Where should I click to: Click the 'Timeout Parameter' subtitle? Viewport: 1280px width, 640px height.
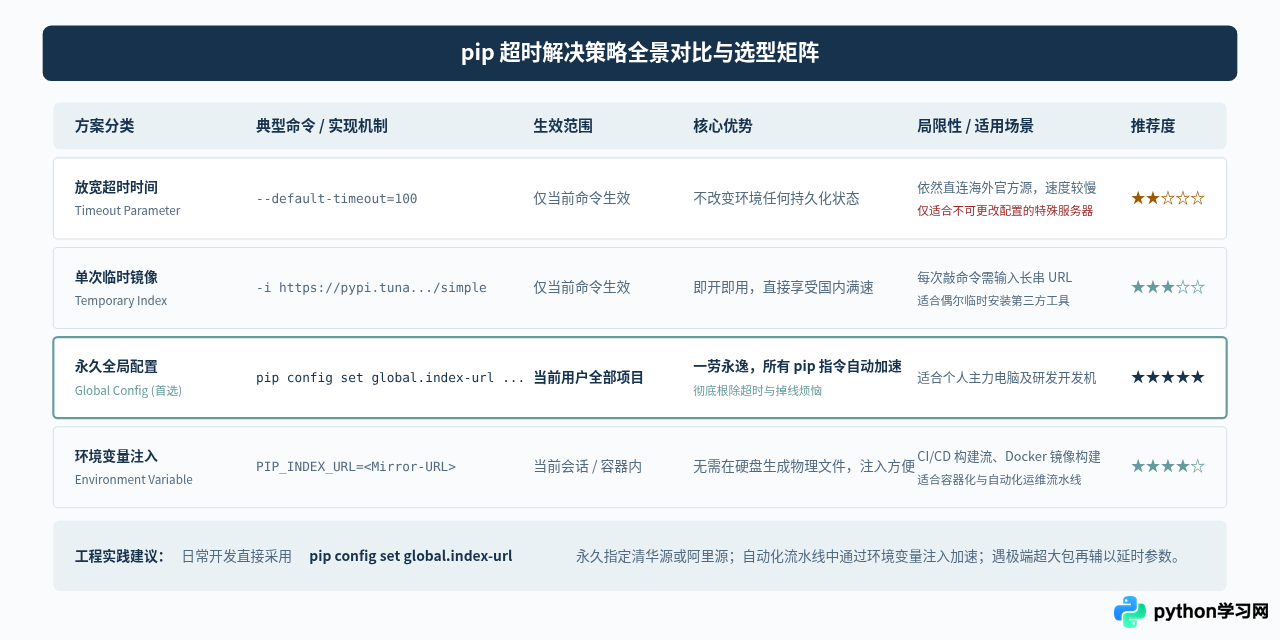pyautogui.click(x=128, y=211)
